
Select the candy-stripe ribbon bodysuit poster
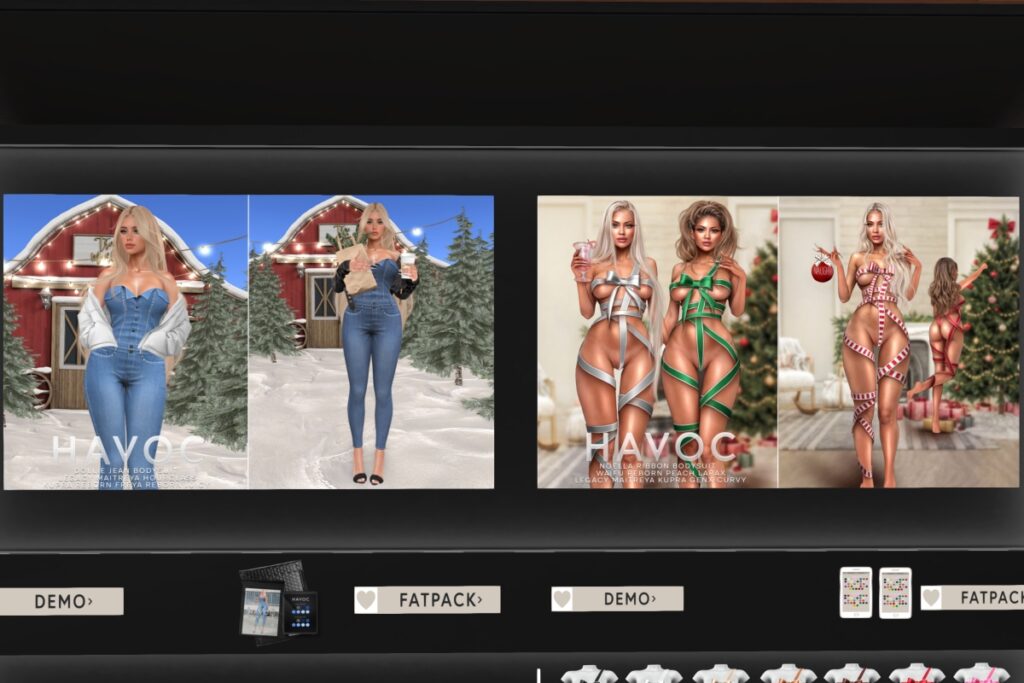tap(898, 340)
